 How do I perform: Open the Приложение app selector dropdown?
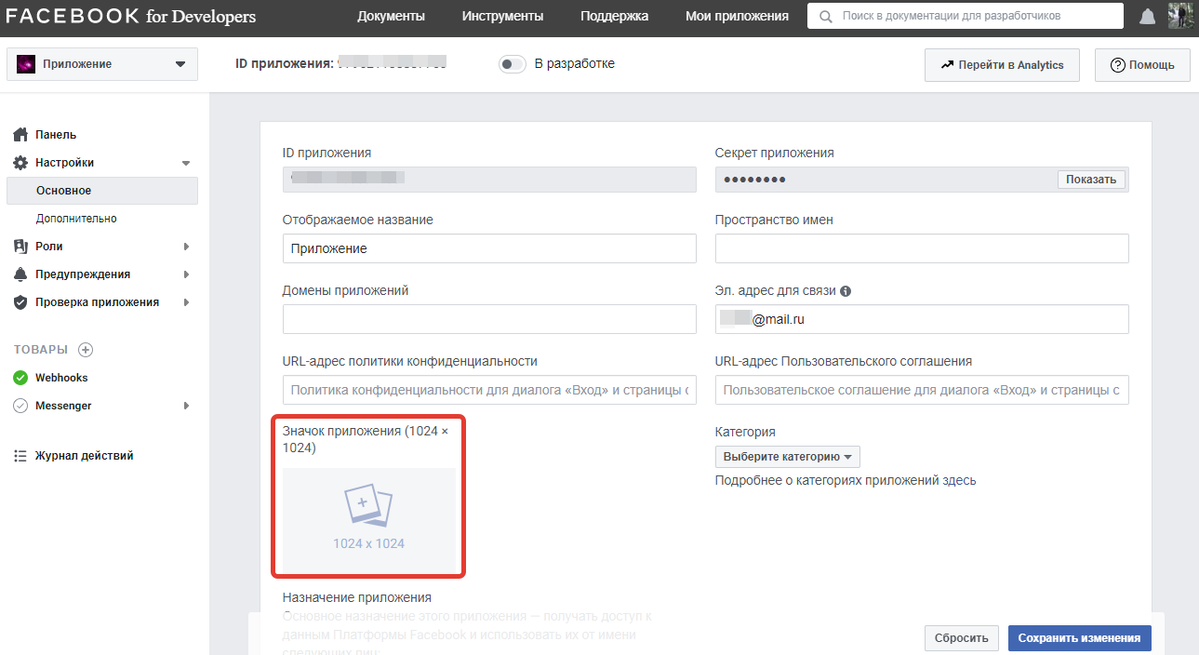(x=102, y=64)
